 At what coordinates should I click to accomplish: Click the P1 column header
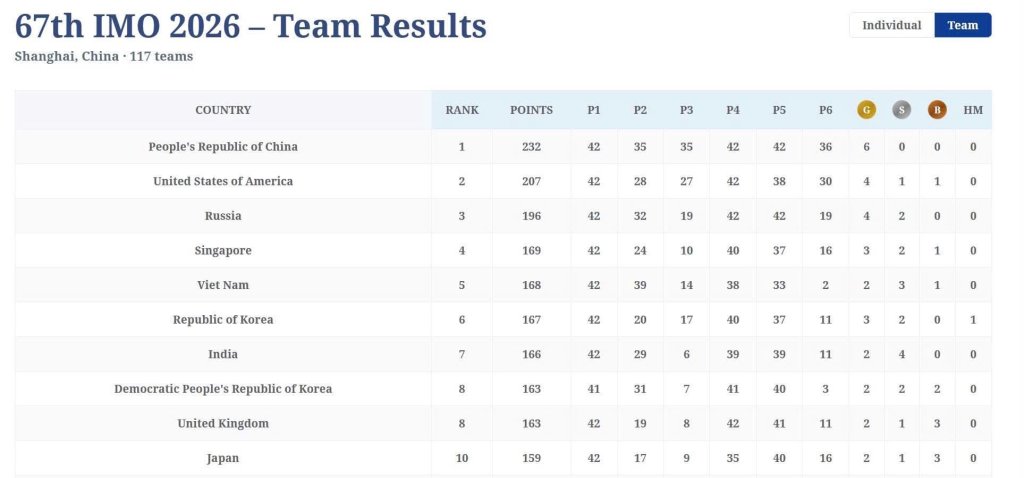point(593,110)
